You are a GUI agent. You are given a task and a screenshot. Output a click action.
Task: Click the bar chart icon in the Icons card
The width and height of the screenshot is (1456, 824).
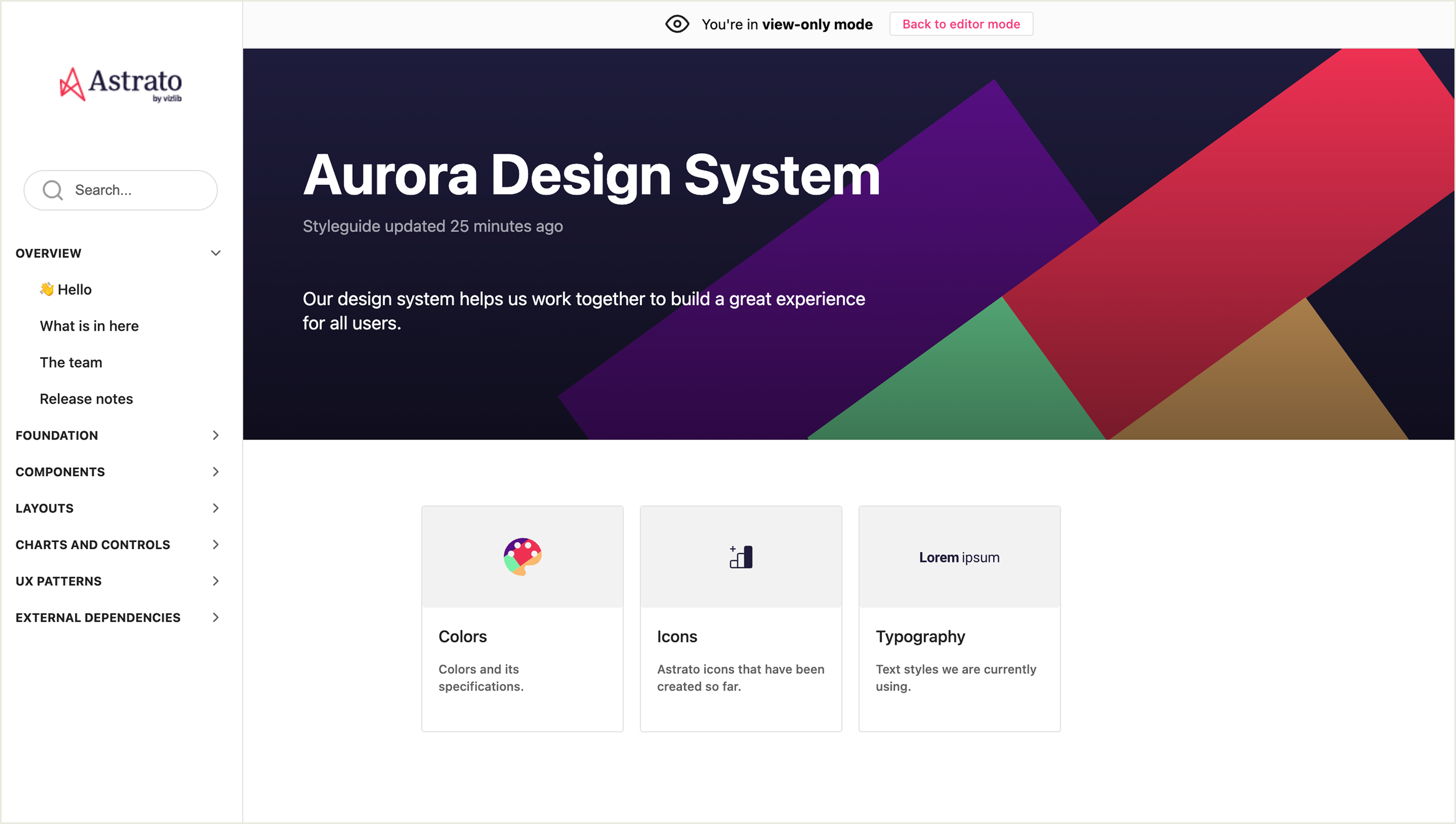(x=741, y=557)
